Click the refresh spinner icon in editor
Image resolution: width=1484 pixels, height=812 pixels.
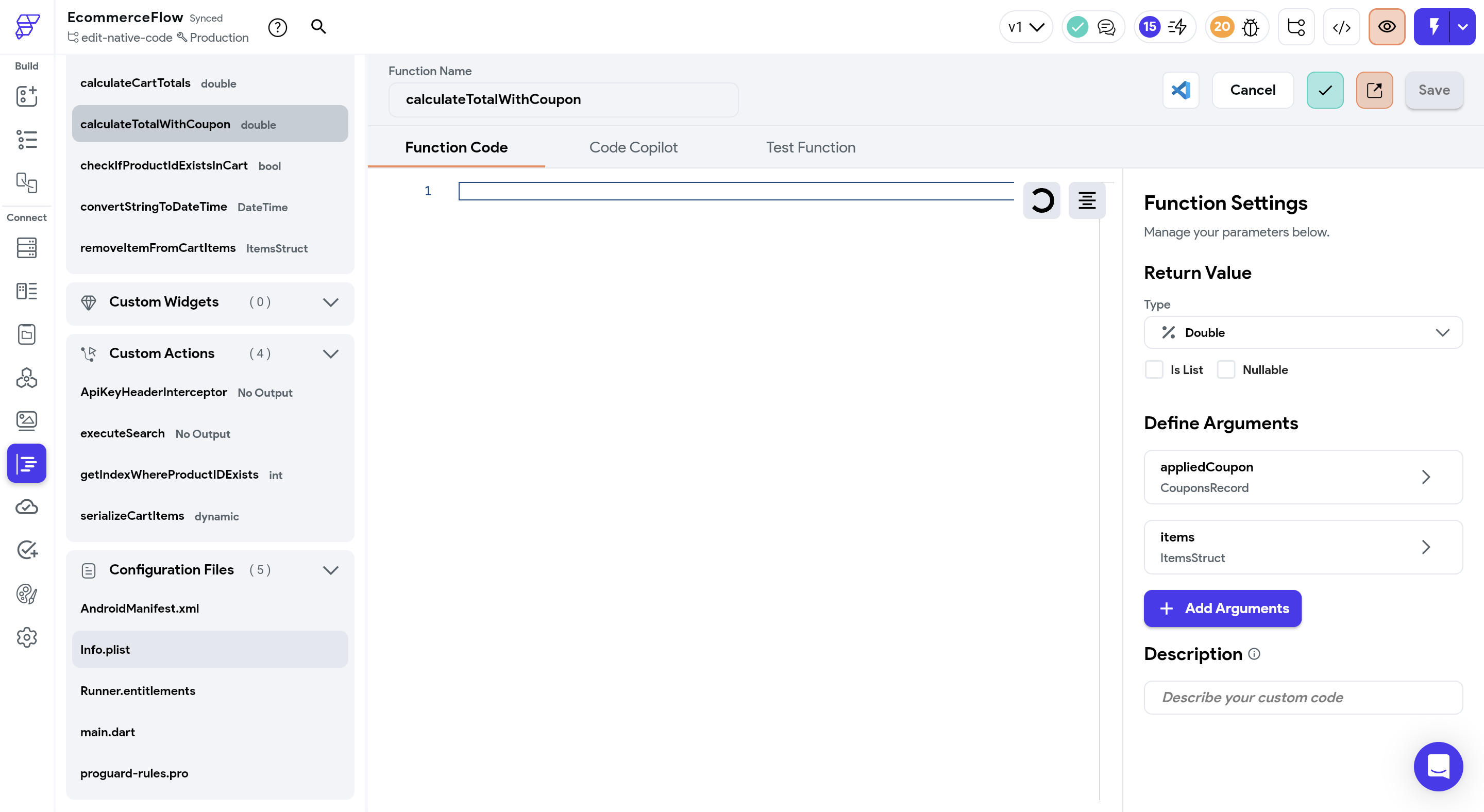point(1041,200)
